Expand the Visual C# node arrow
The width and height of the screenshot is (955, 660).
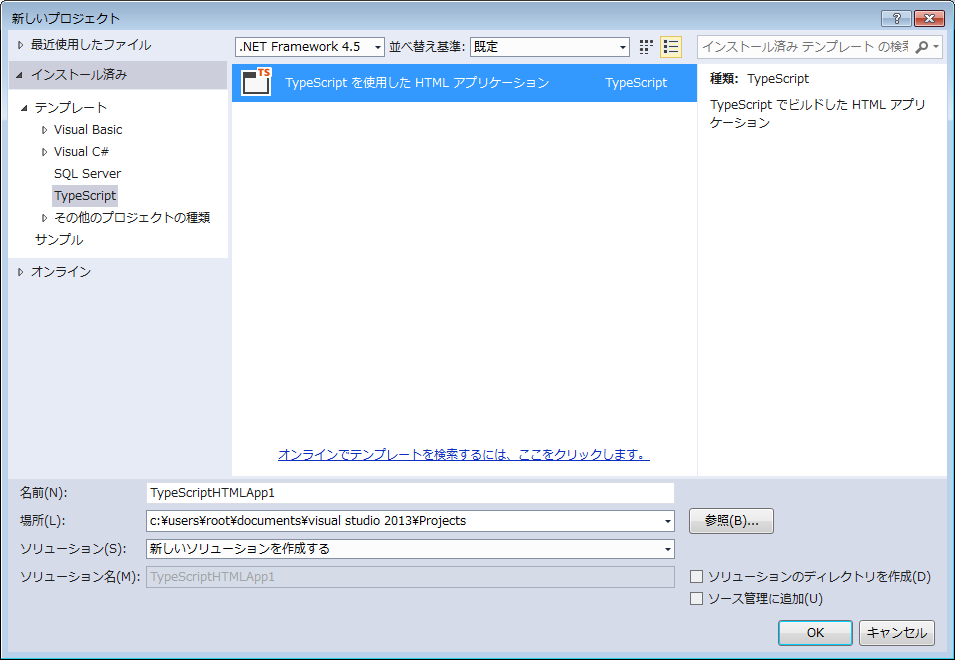coord(44,152)
